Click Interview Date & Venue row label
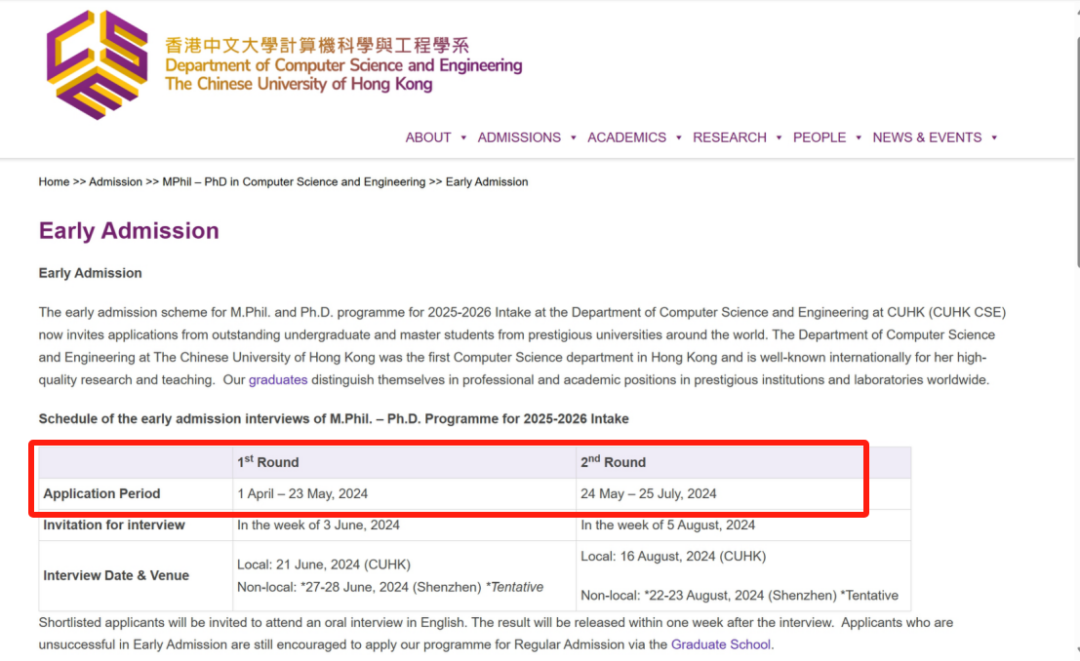Screen dimensions: 1080x661 [x=116, y=576]
